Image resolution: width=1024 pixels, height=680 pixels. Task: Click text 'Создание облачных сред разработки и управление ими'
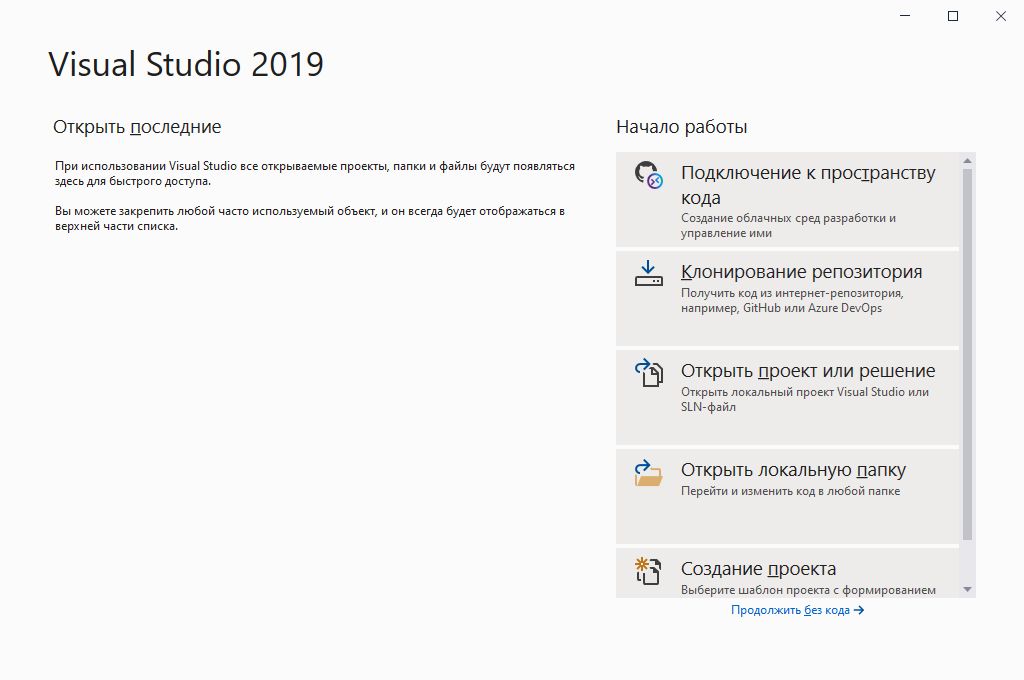788,225
